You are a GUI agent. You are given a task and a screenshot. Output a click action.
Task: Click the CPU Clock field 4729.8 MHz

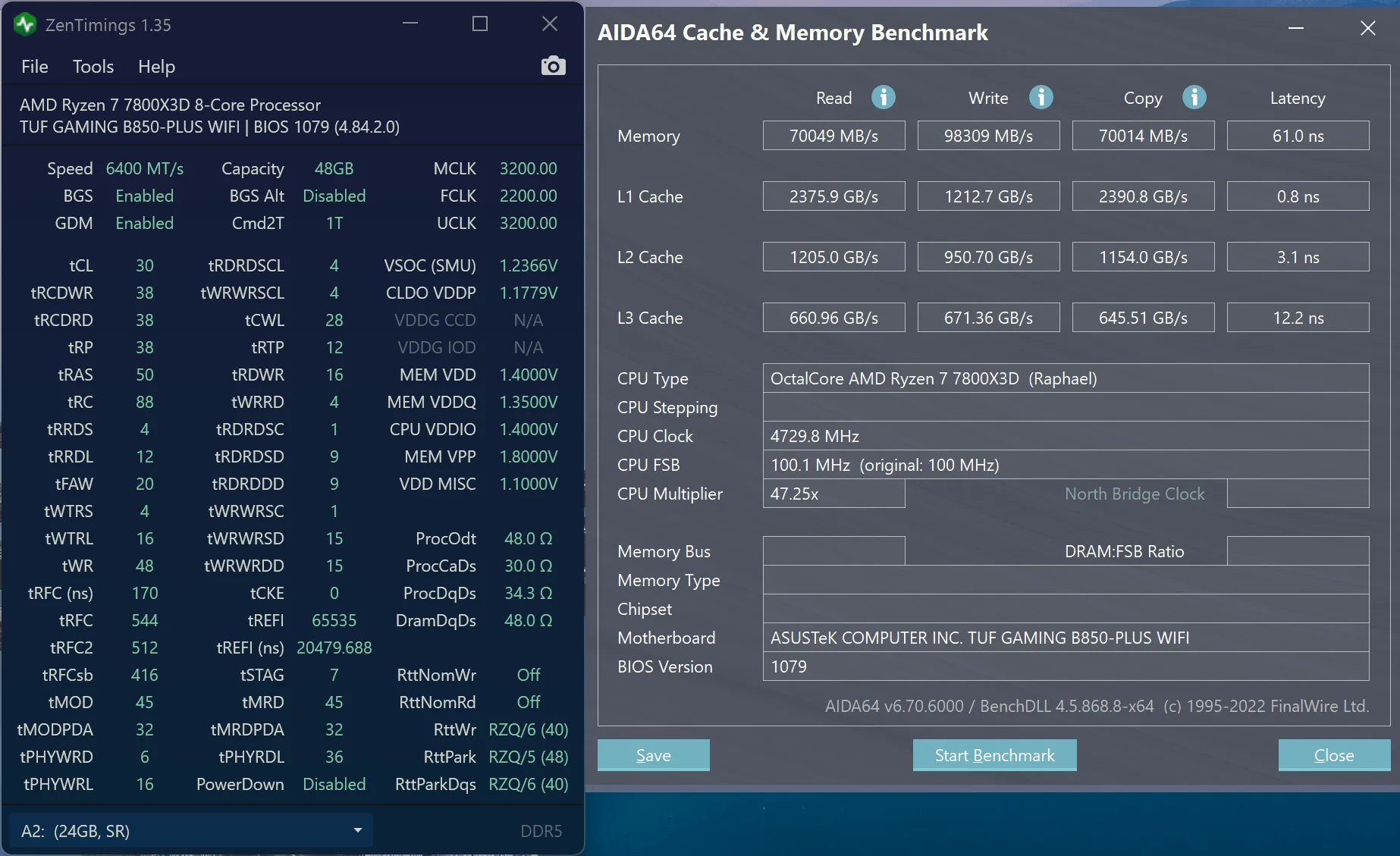(1066, 436)
